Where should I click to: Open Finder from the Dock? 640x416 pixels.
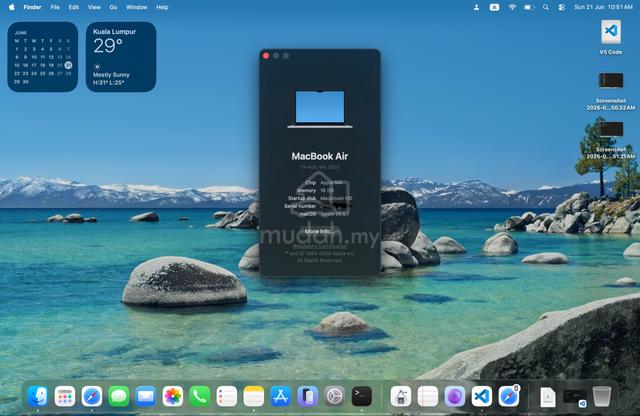point(38,396)
